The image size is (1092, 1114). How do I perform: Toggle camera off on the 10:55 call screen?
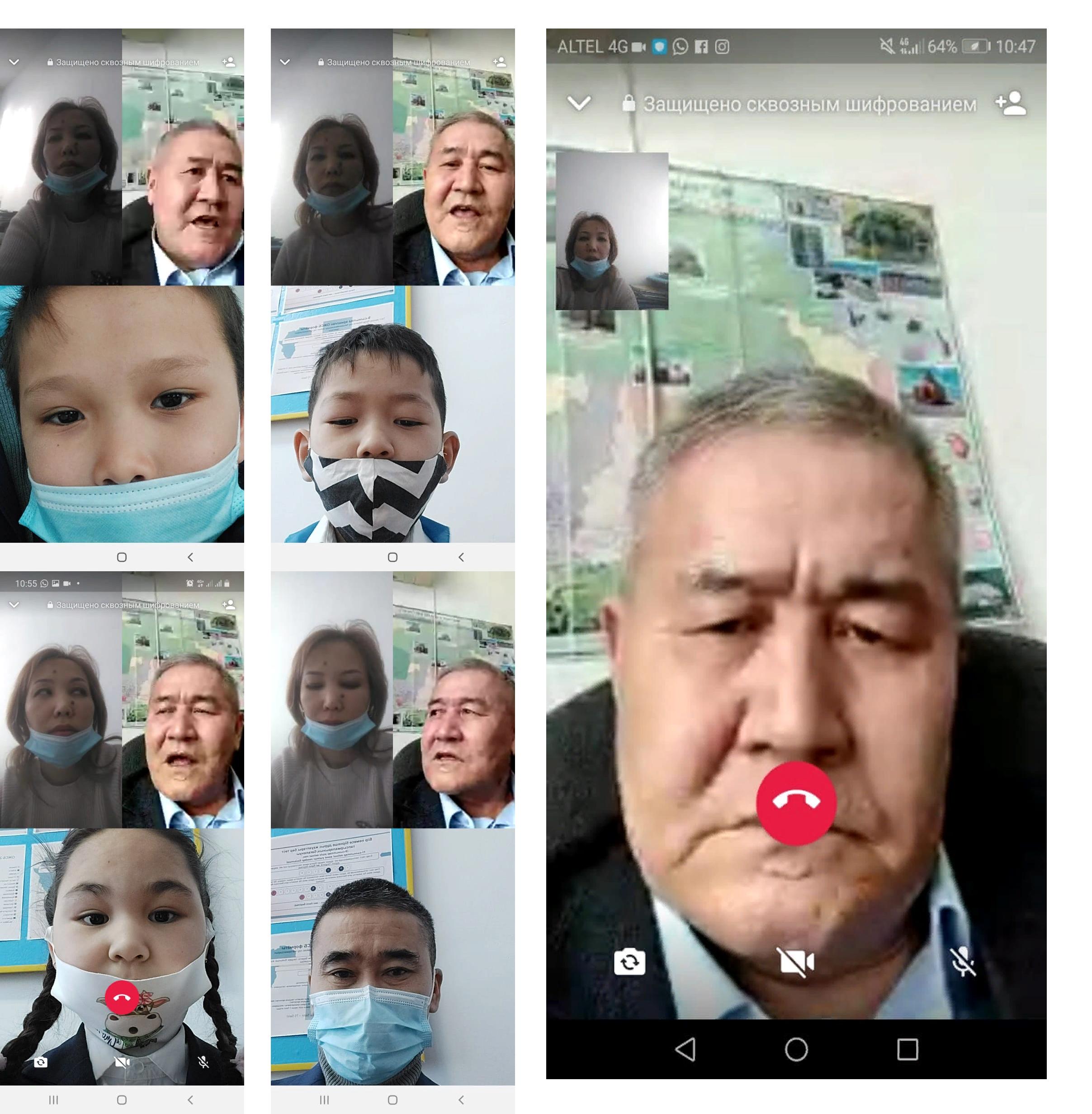[122, 1062]
